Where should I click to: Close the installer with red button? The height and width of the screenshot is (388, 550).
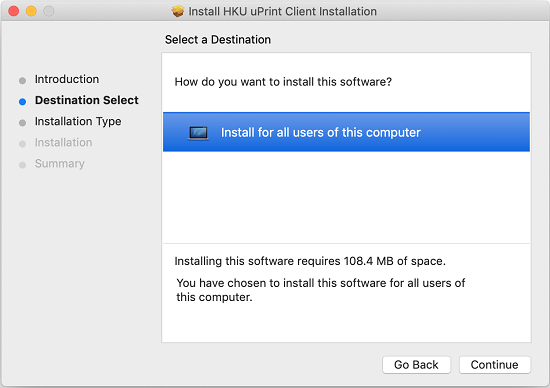pyautogui.click(x=14, y=11)
